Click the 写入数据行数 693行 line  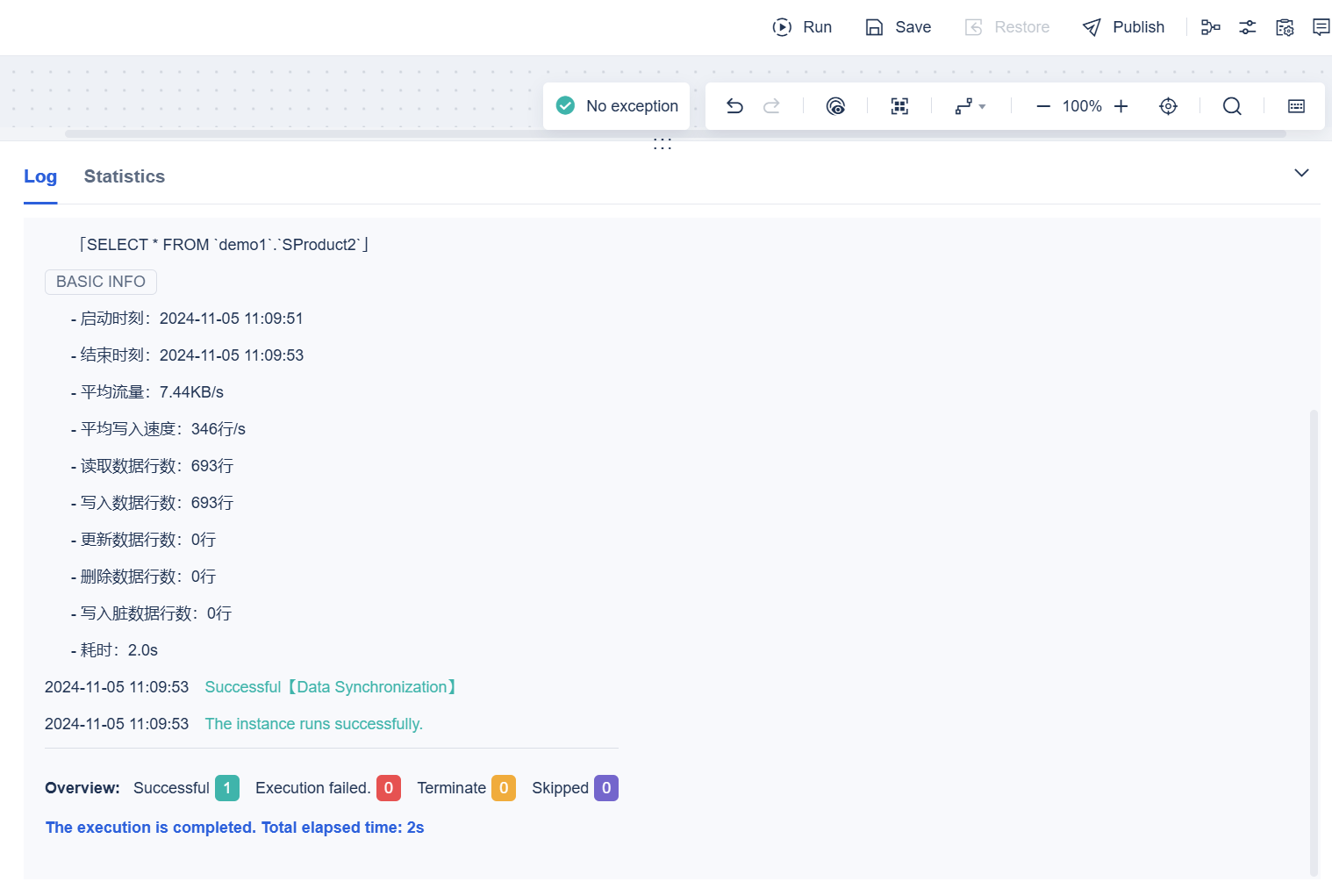(152, 503)
